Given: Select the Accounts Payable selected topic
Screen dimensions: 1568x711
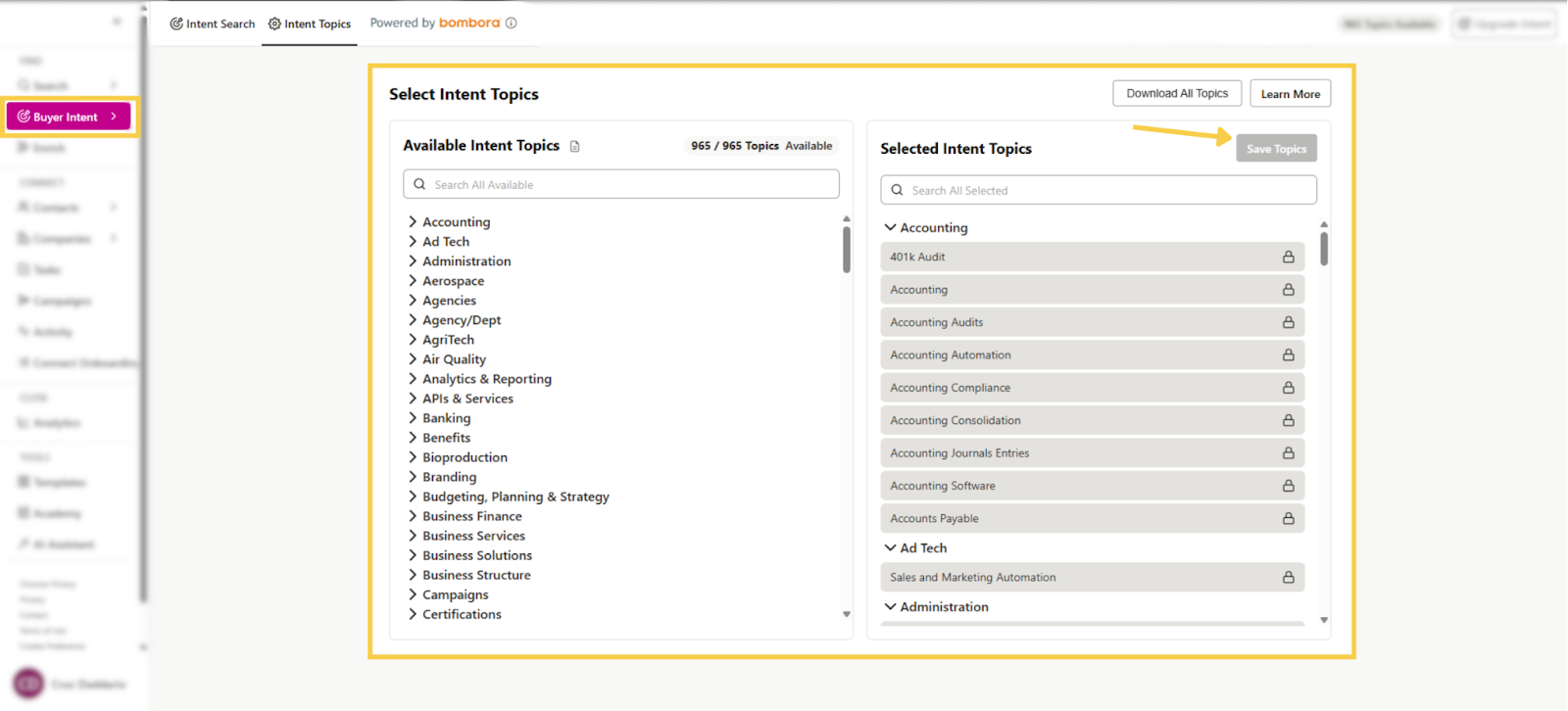Looking at the screenshot, I should [1093, 518].
